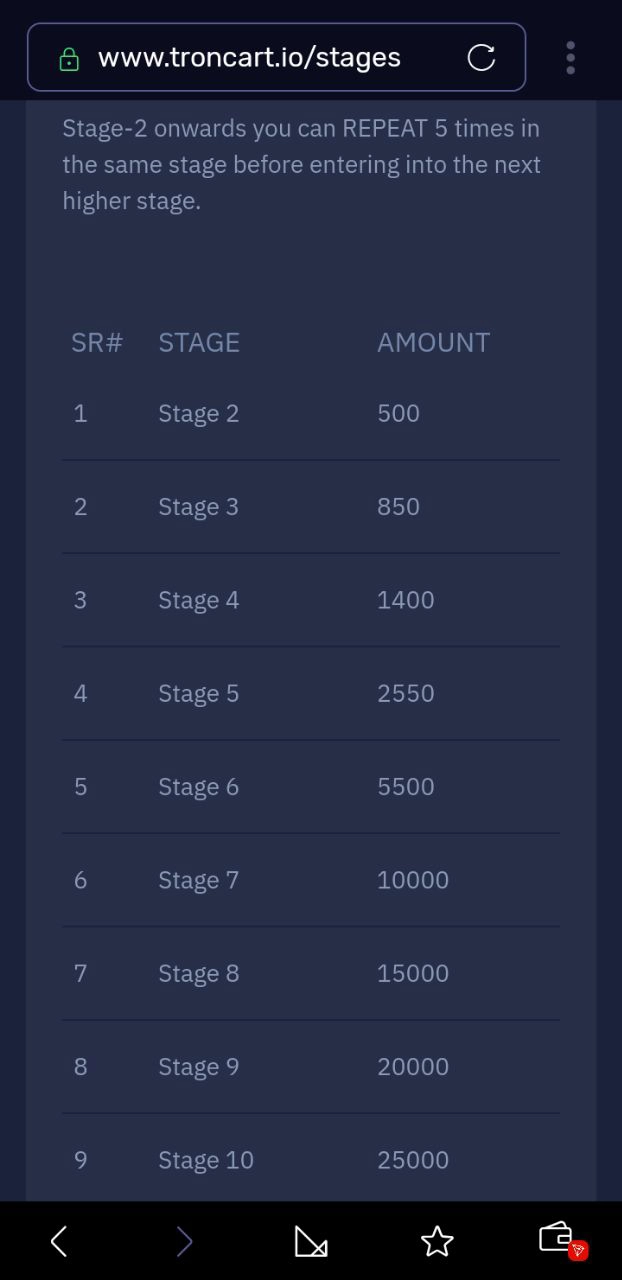
Task: Open the three-dot browser menu
Action: pos(570,58)
